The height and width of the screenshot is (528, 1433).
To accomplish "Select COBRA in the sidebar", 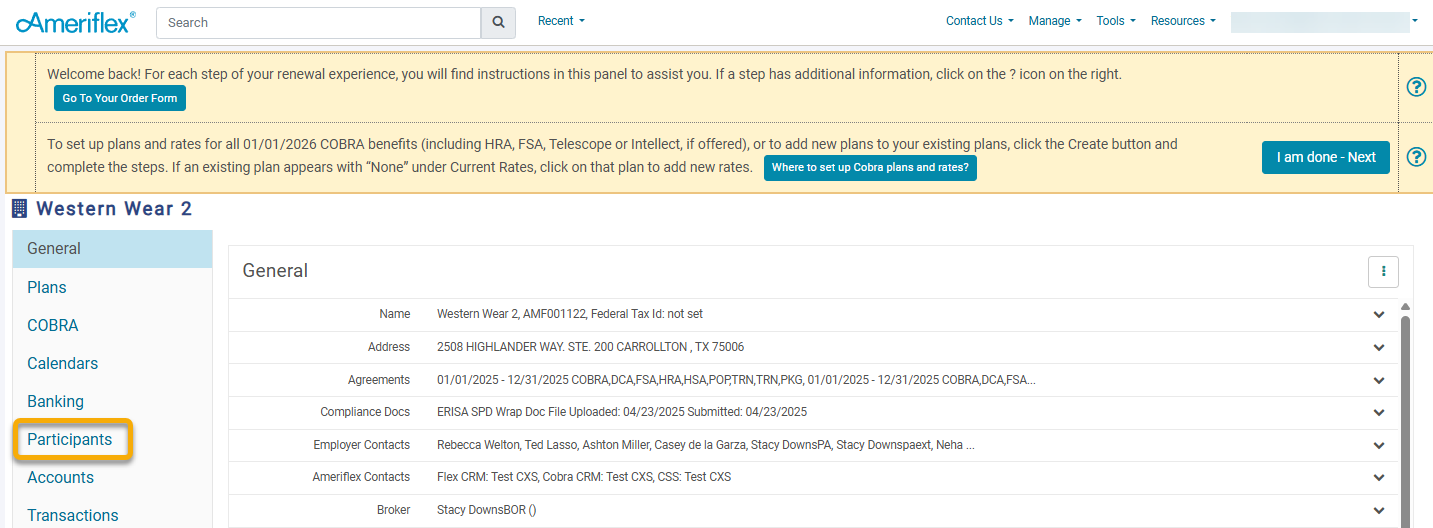I will pos(53,325).
